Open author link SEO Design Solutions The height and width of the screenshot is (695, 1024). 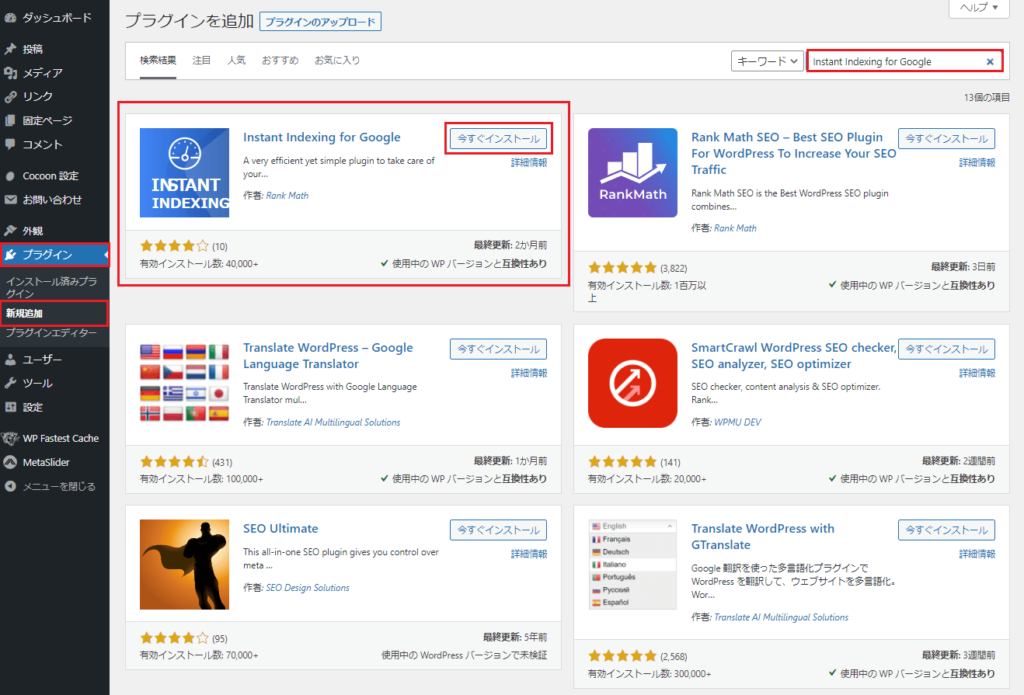(x=307, y=588)
